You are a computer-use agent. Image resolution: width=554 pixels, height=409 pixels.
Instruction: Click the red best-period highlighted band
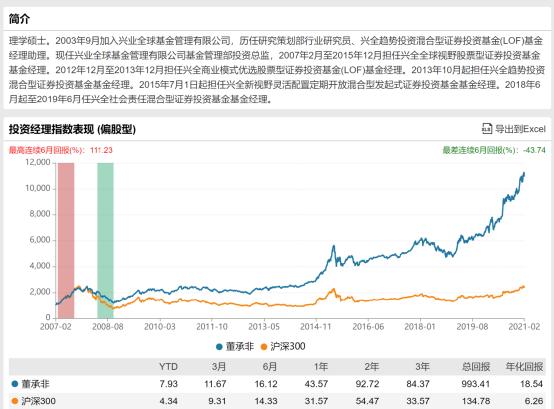pos(66,241)
